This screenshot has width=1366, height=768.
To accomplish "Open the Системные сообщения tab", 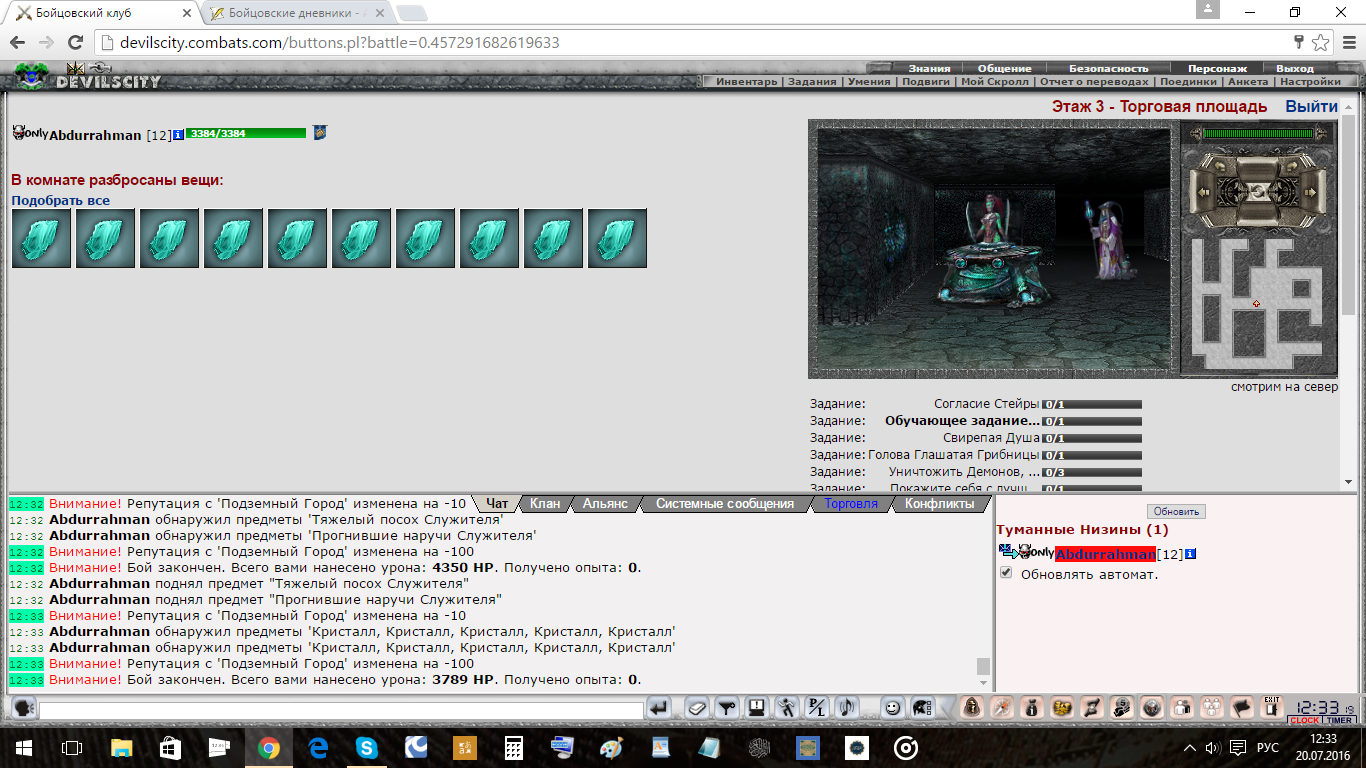I will coord(725,504).
